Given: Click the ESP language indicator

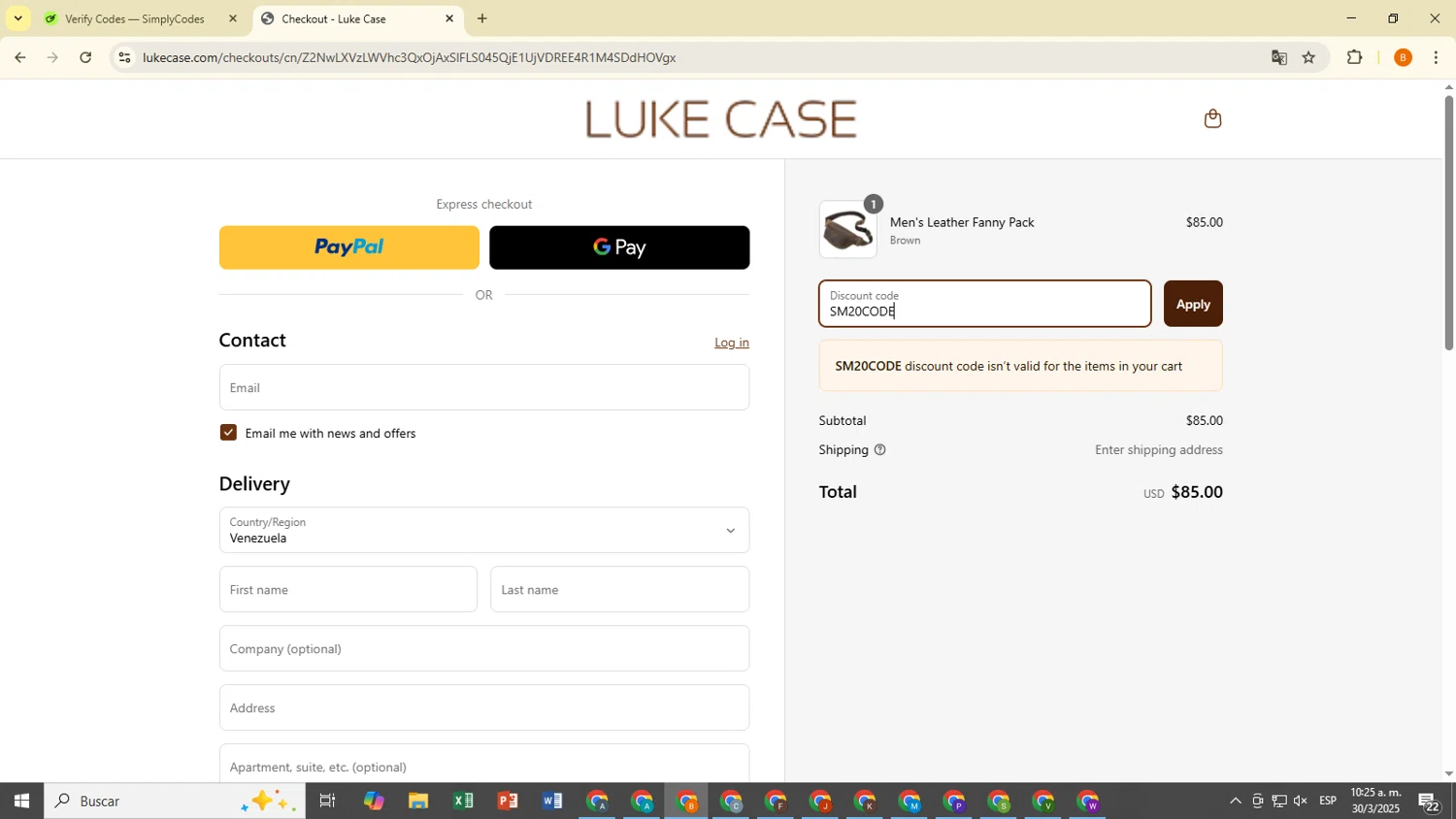Looking at the screenshot, I should click(1328, 802).
